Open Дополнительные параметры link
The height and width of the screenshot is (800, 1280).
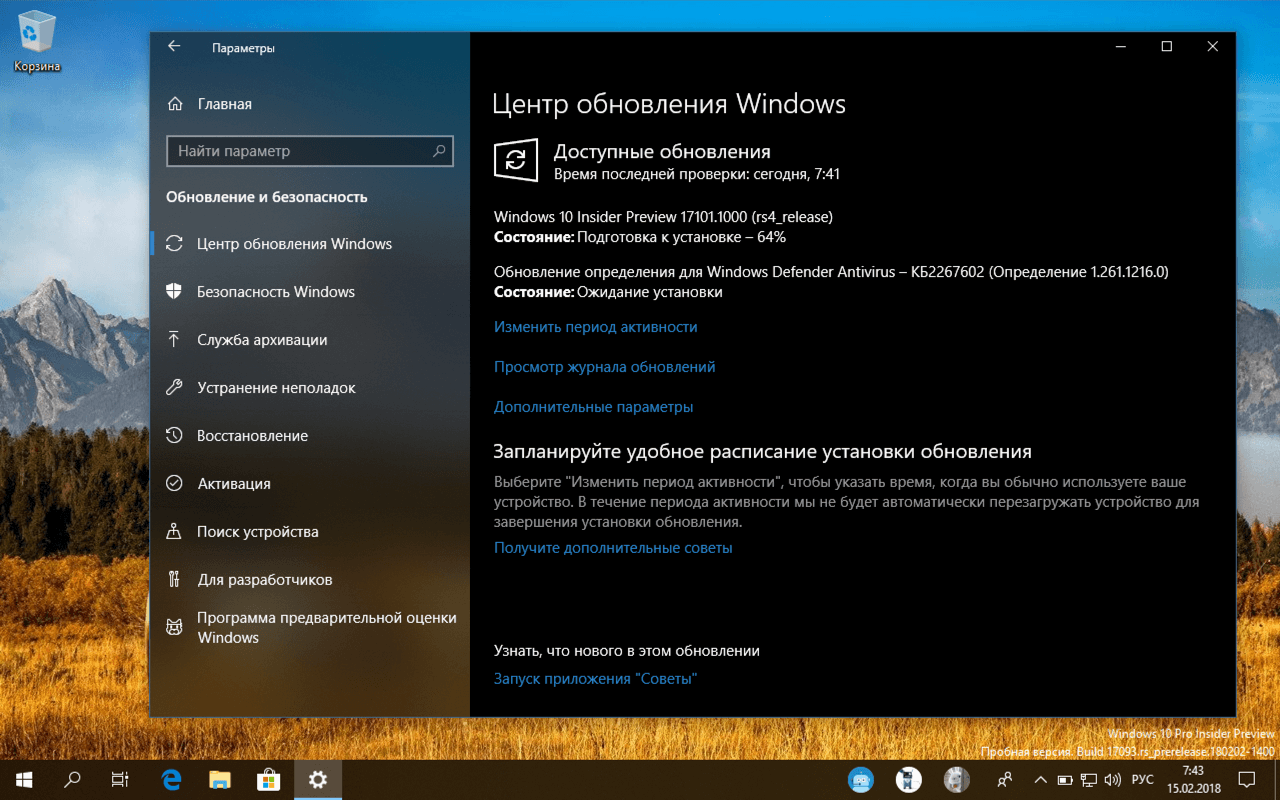tap(594, 407)
